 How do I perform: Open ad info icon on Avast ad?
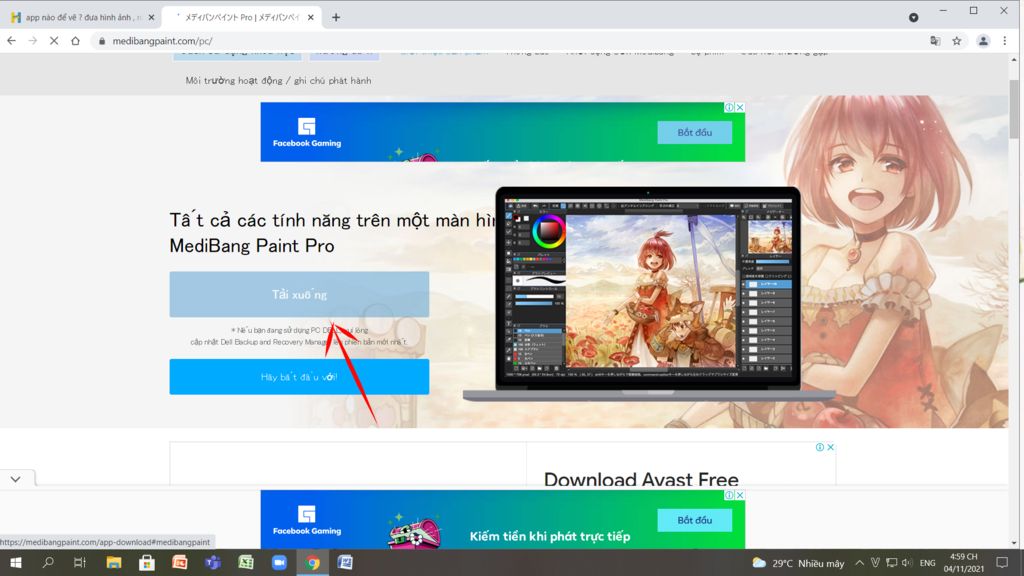click(x=820, y=447)
